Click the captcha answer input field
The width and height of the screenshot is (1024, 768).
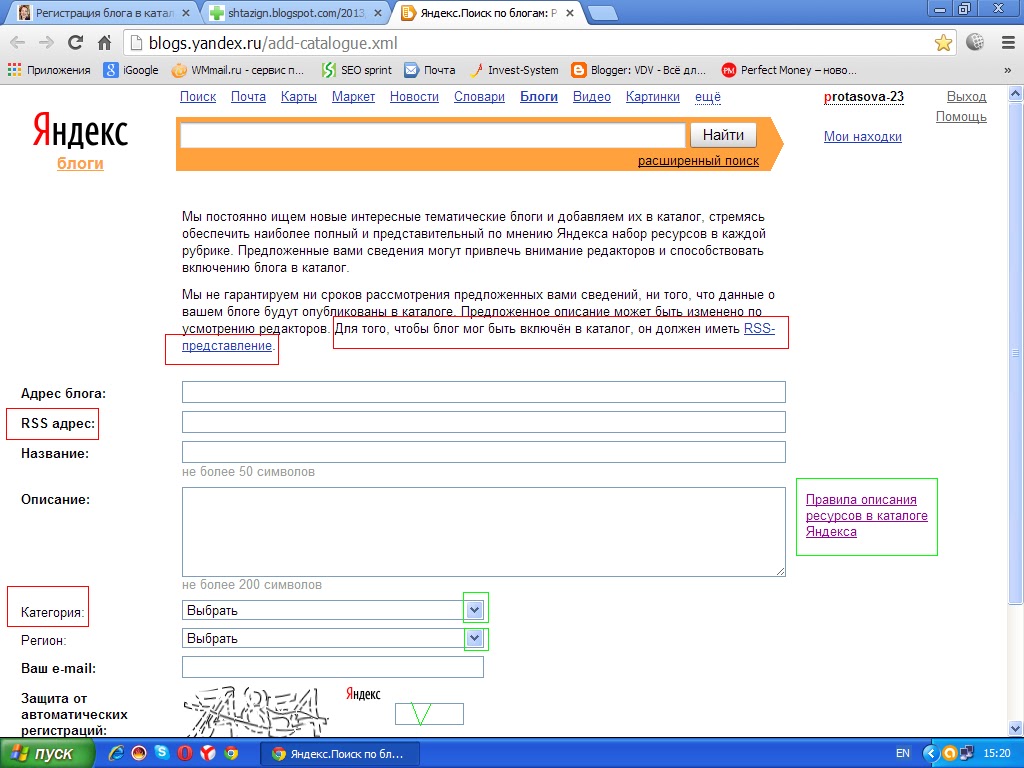429,714
